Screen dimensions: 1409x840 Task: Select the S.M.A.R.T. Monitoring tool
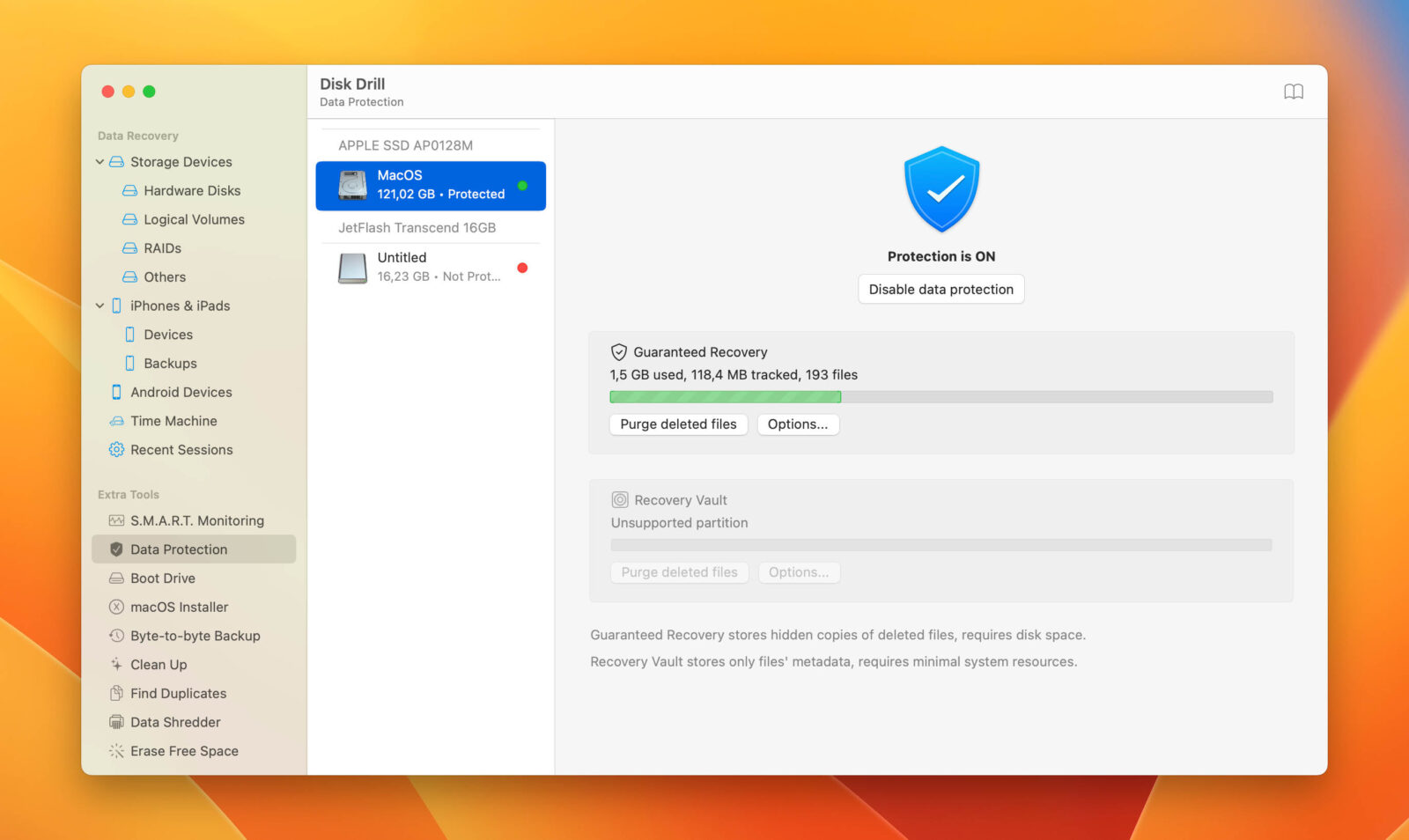[x=196, y=519]
